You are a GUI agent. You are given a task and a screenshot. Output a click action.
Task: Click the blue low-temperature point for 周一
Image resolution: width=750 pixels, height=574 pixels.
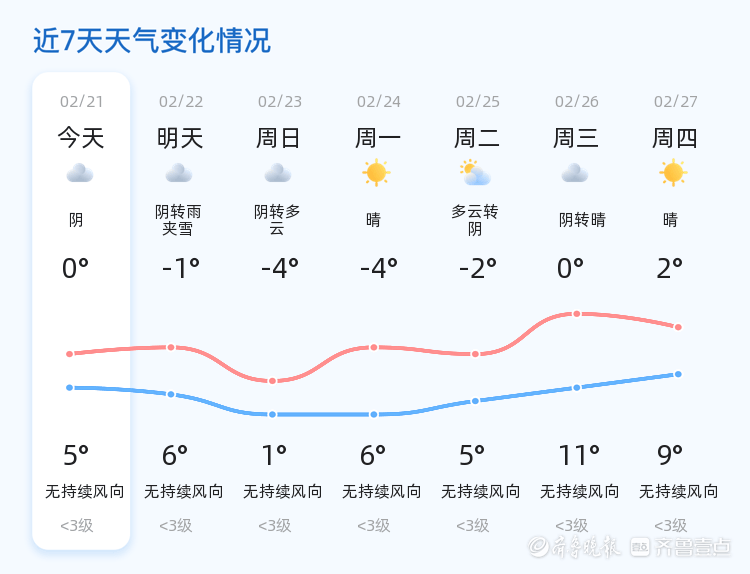(x=374, y=414)
